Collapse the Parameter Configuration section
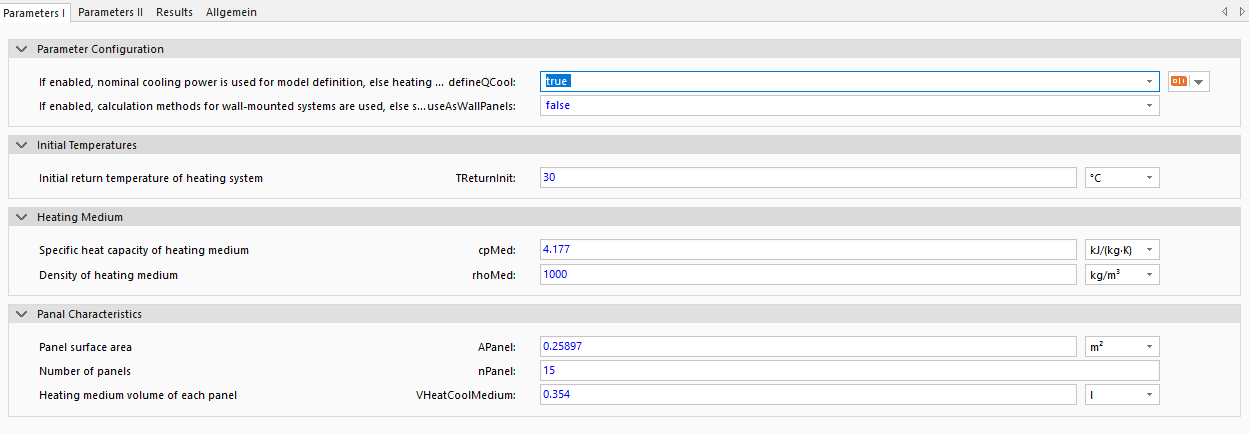The image size is (1249, 434). click(x=22, y=49)
